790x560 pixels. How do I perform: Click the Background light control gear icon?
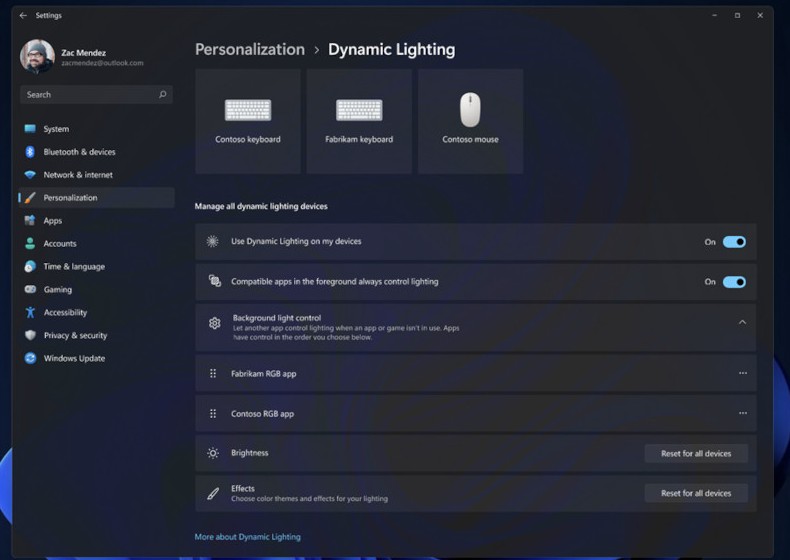[x=215, y=323]
